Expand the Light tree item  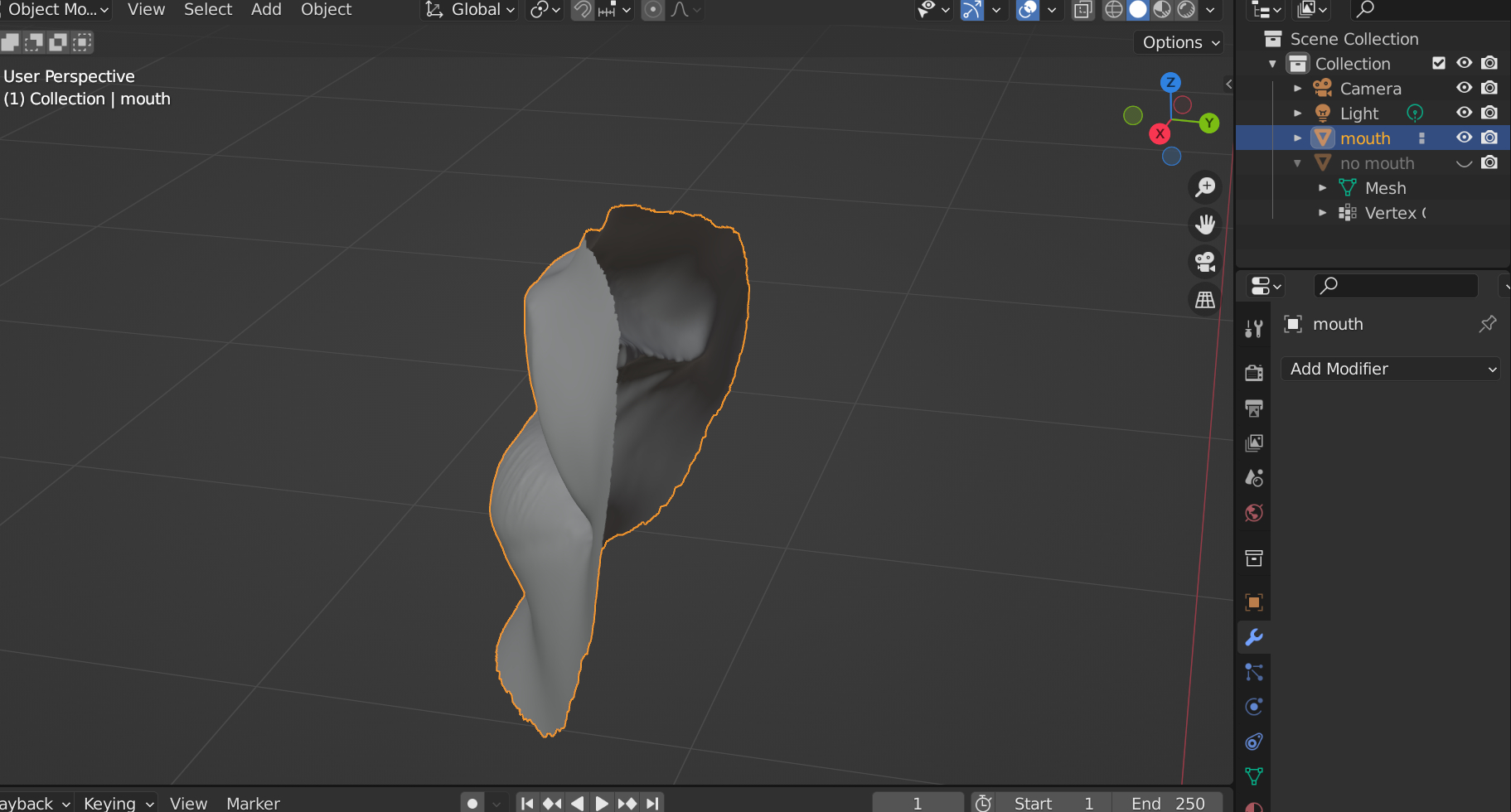[x=1298, y=113]
